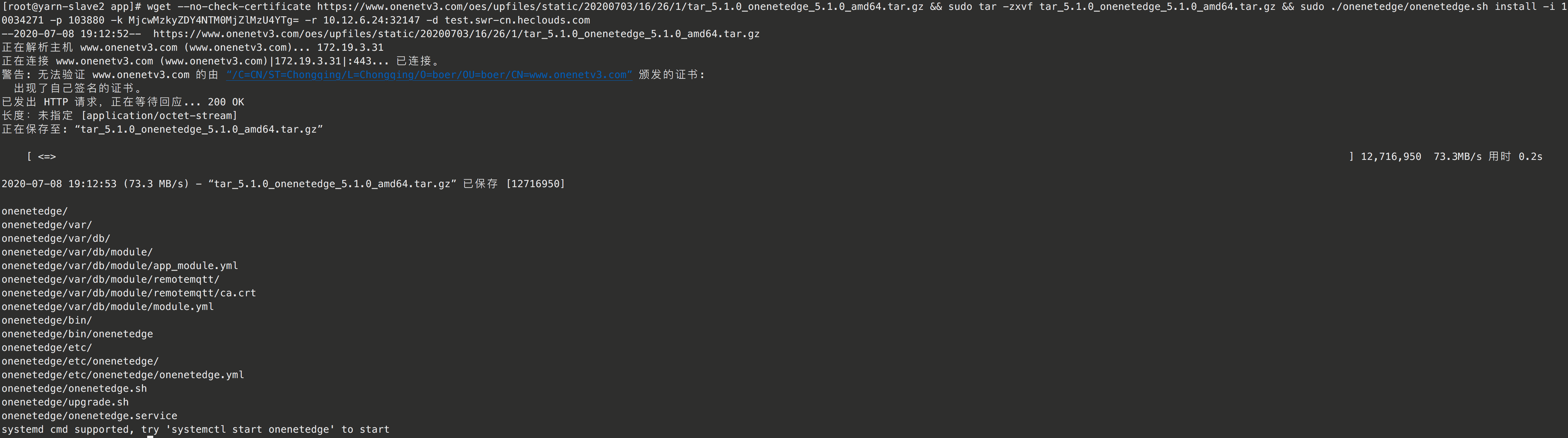Click the "onenetedge/var/db/module/app_module.yml" line

coord(120,266)
